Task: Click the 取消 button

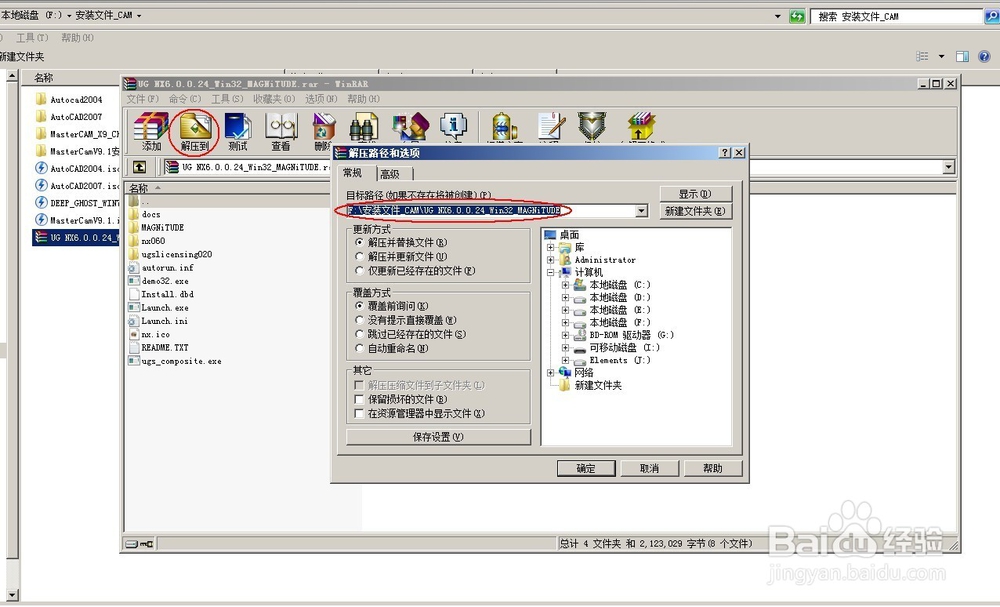Action: point(649,468)
